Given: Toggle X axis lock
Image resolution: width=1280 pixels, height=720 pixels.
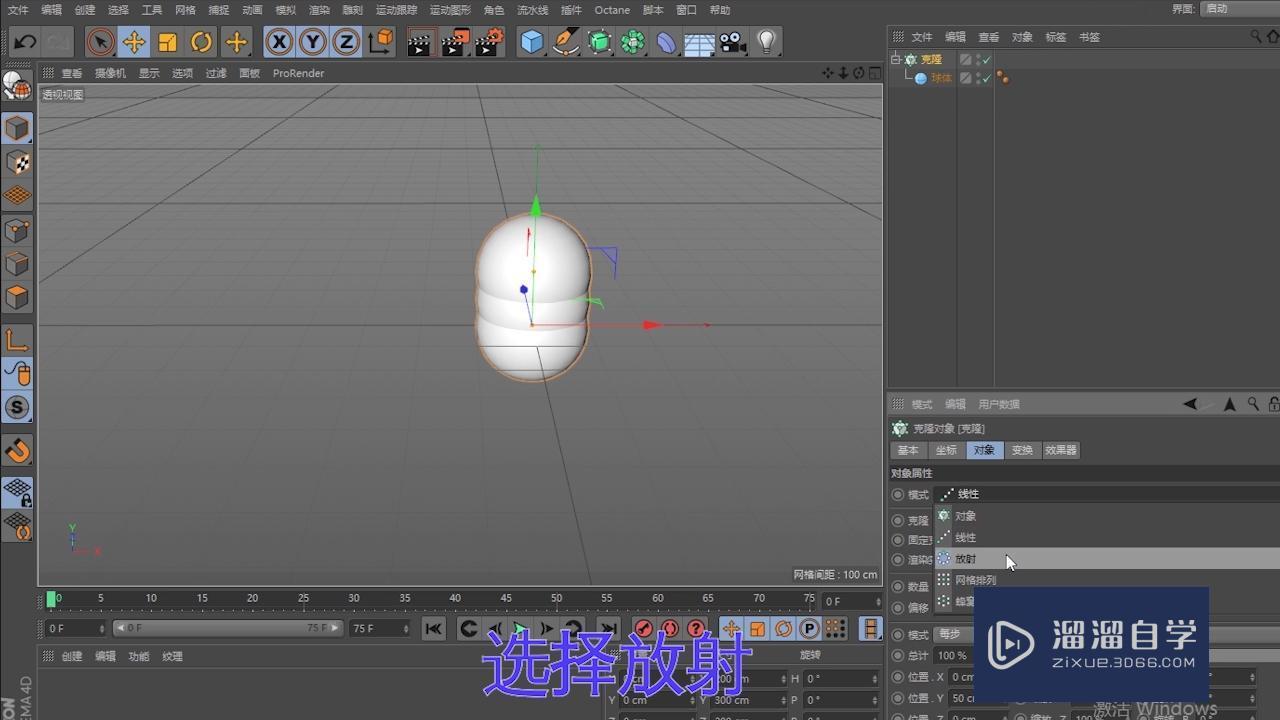Looking at the screenshot, I should click(x=279, y=42).
